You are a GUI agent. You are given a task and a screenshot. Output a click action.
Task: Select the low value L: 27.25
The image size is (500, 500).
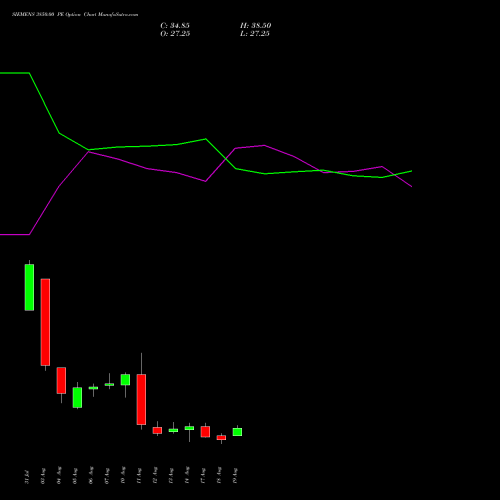click(x=255, y=34)
